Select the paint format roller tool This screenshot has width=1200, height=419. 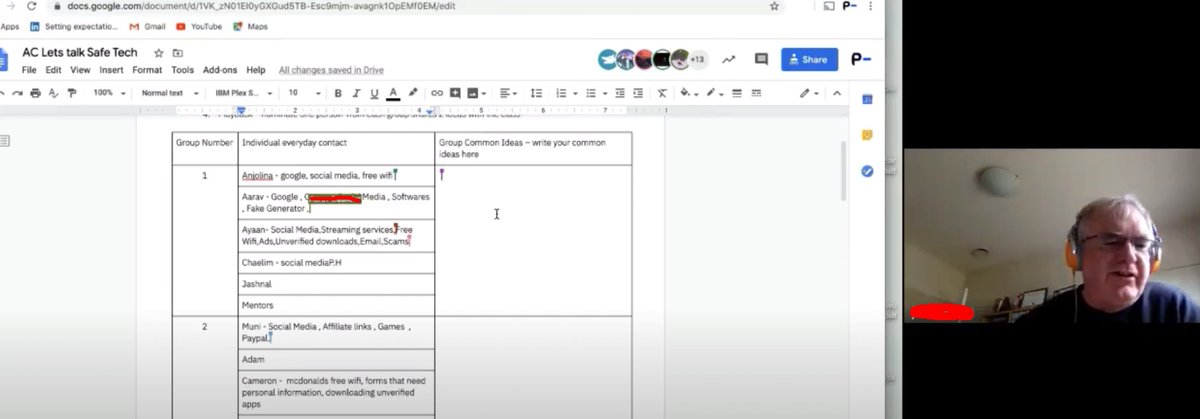tap(71, 93)
